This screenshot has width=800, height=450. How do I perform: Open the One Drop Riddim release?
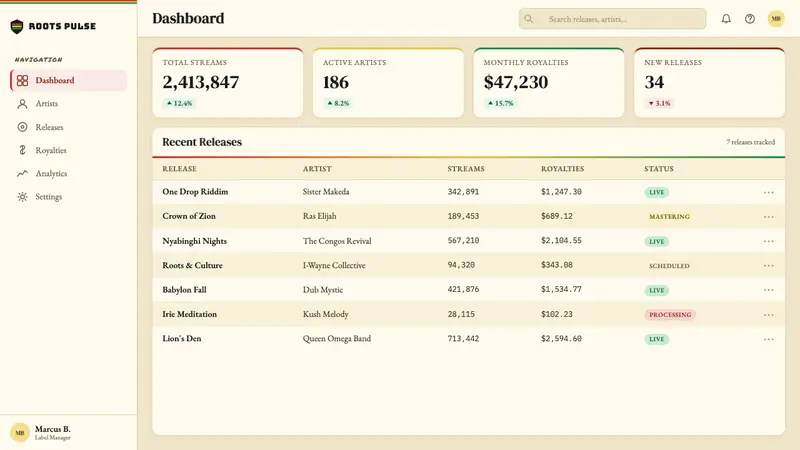[195, 192]
